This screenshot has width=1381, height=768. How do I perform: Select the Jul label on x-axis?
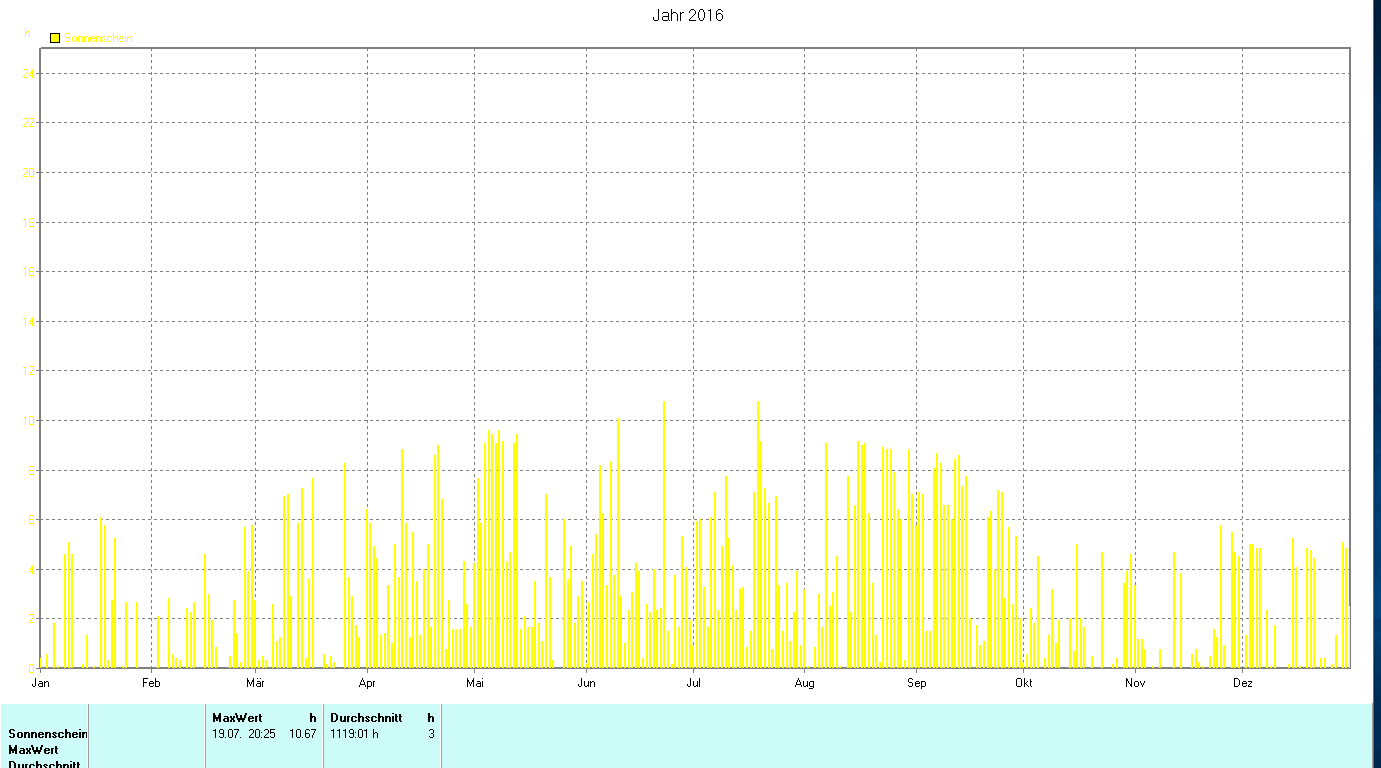694,684
